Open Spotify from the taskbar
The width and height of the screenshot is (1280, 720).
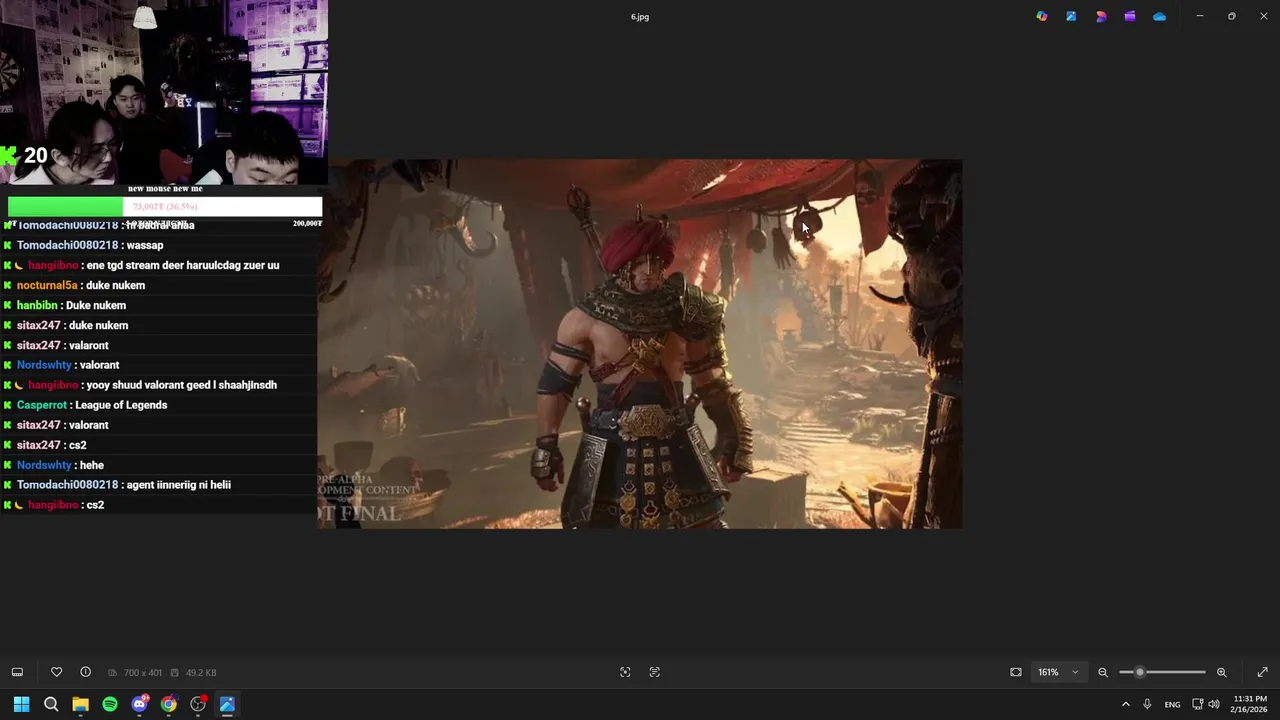[x=110, y=704]
